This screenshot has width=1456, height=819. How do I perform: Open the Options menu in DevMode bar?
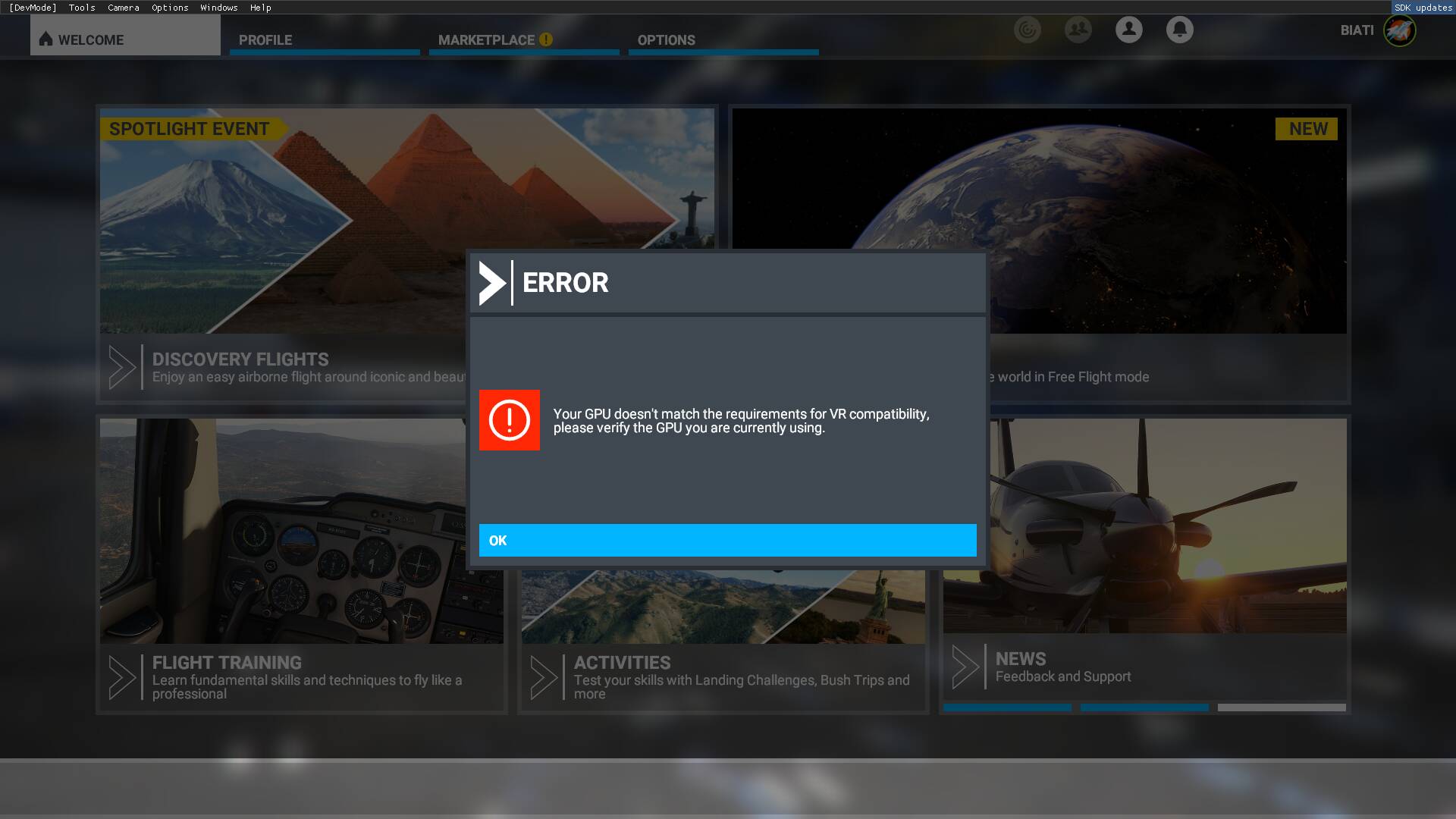(170, 8)
